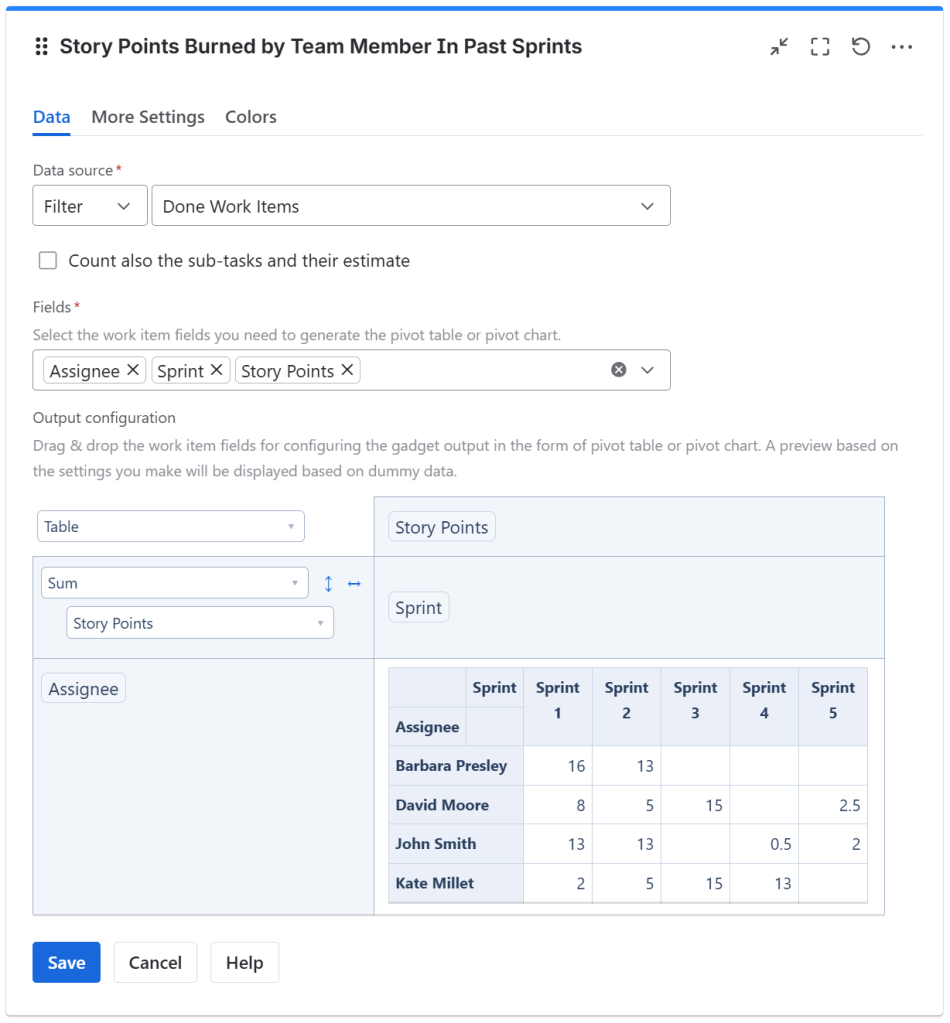Expand gadget to full screen view
Screen dimensions: 950x1023
coord(820,47)
